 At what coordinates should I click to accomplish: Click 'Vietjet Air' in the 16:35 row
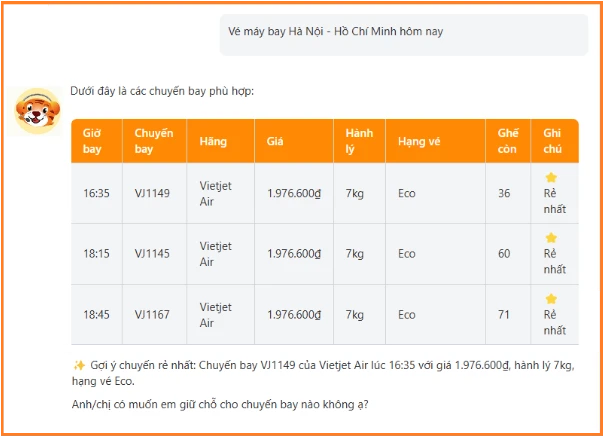215,193
